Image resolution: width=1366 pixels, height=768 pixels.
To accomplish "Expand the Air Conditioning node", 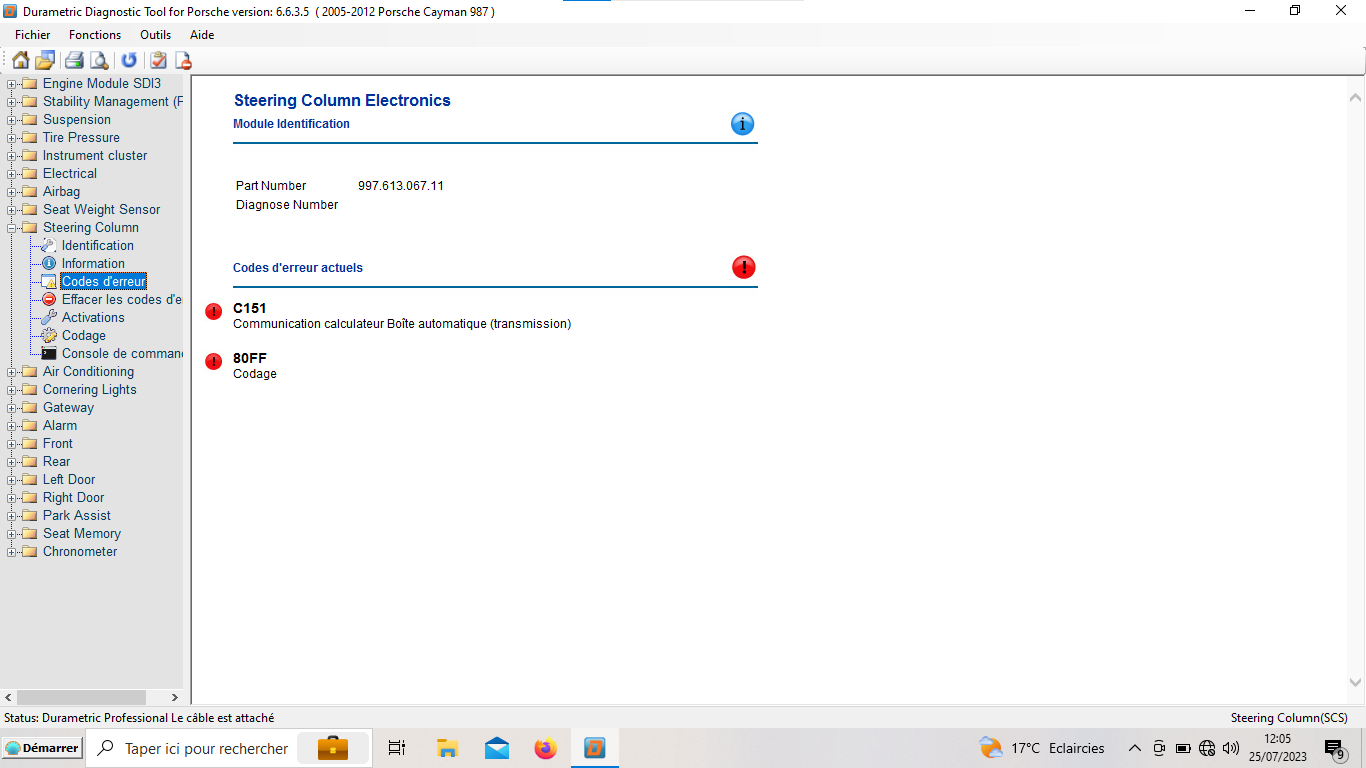I will pyautogui.click(x=12, y=372).
